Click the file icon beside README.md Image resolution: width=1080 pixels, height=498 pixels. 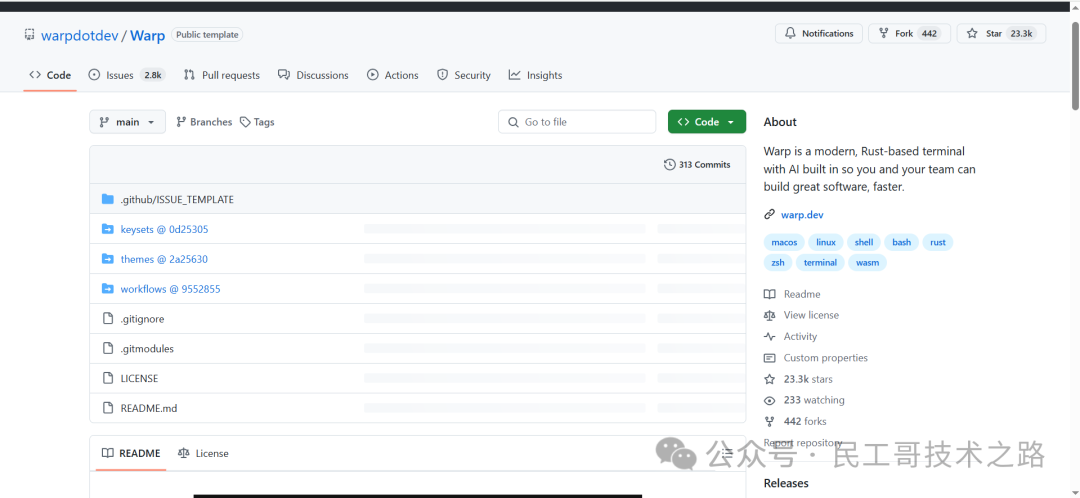click(x=107, y=408)
